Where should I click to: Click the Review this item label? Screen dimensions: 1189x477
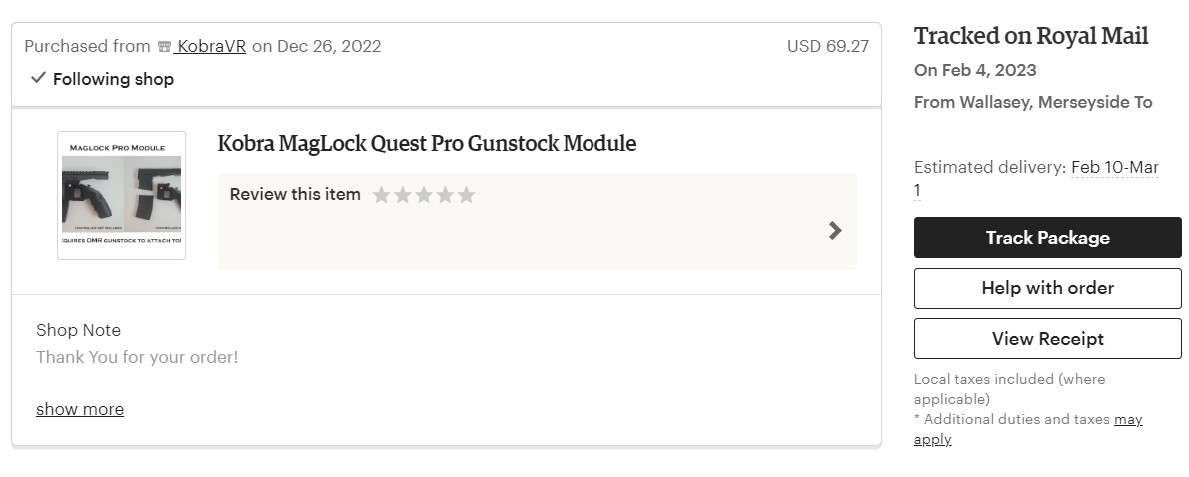pos(295,194)
